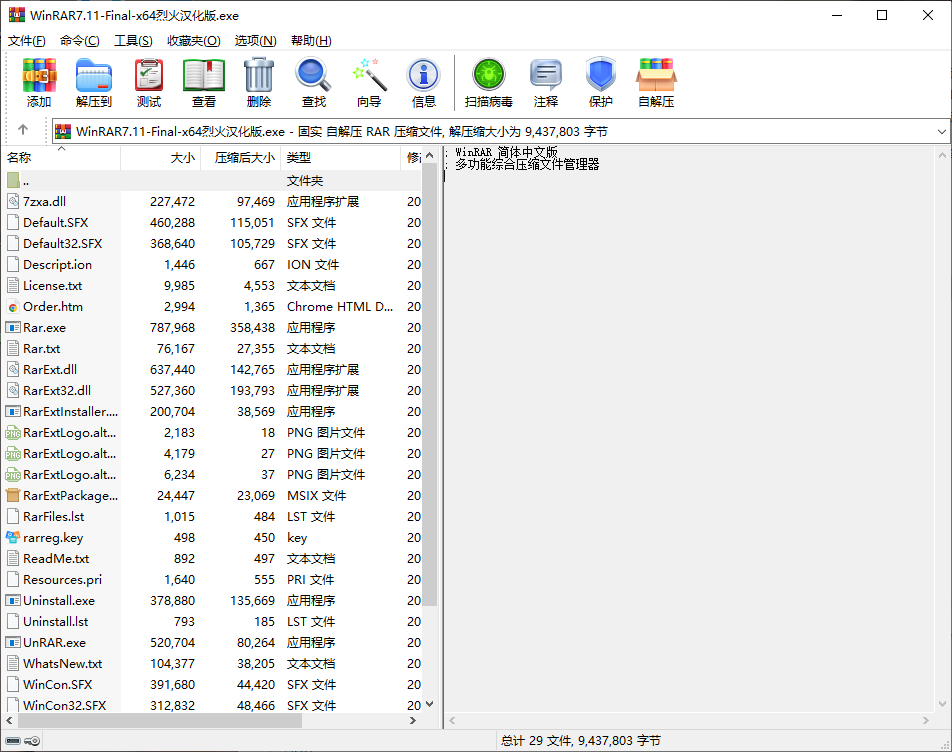952x752 pixels.
Task: Launch the 向导 (Wizard) wand icon
Action: pyautogui.click(x=369, y=83)
